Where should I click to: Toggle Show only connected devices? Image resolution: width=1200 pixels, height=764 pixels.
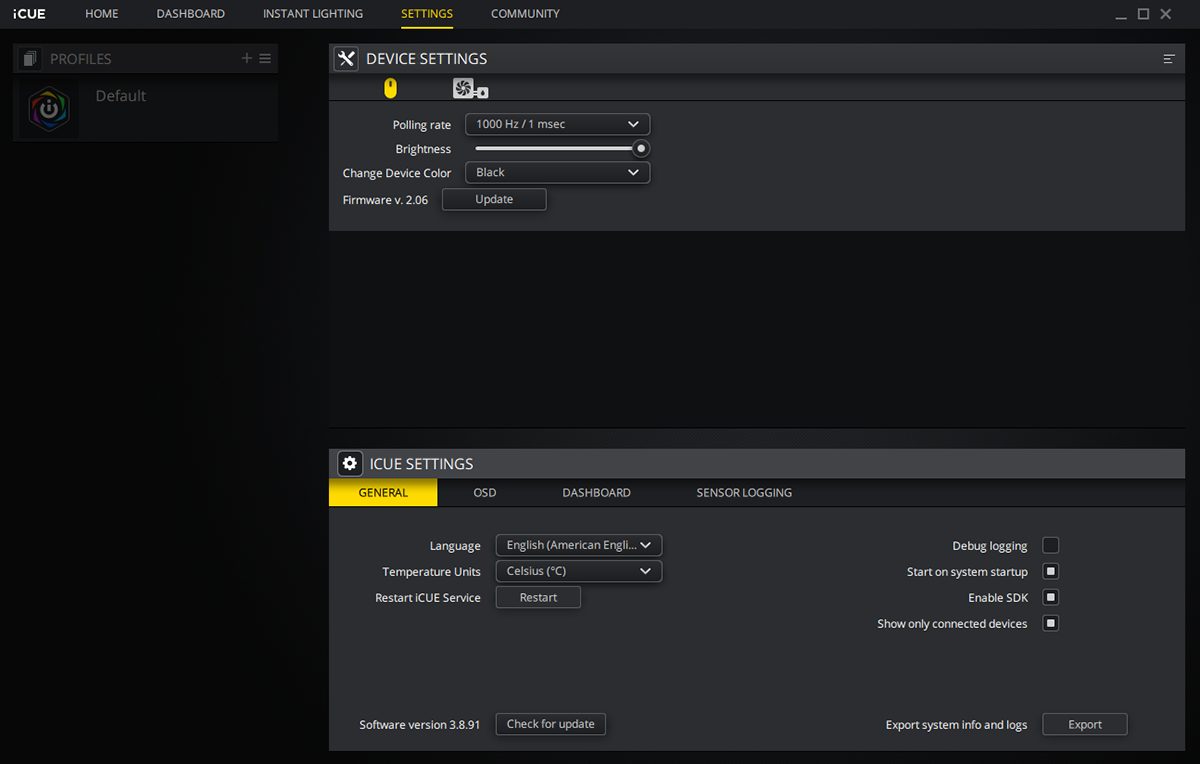click(1050, 623)
